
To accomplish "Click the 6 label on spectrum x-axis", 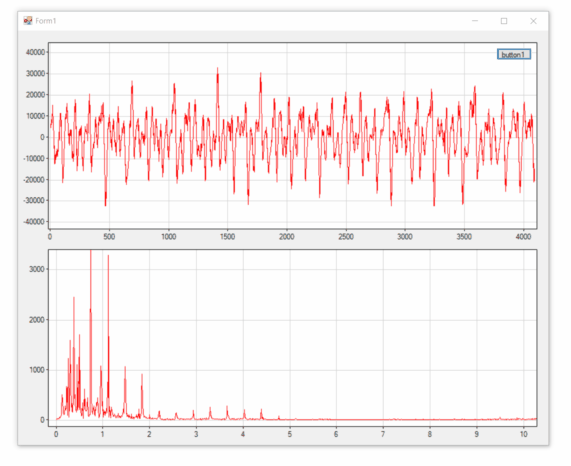I will pos(336,434).
